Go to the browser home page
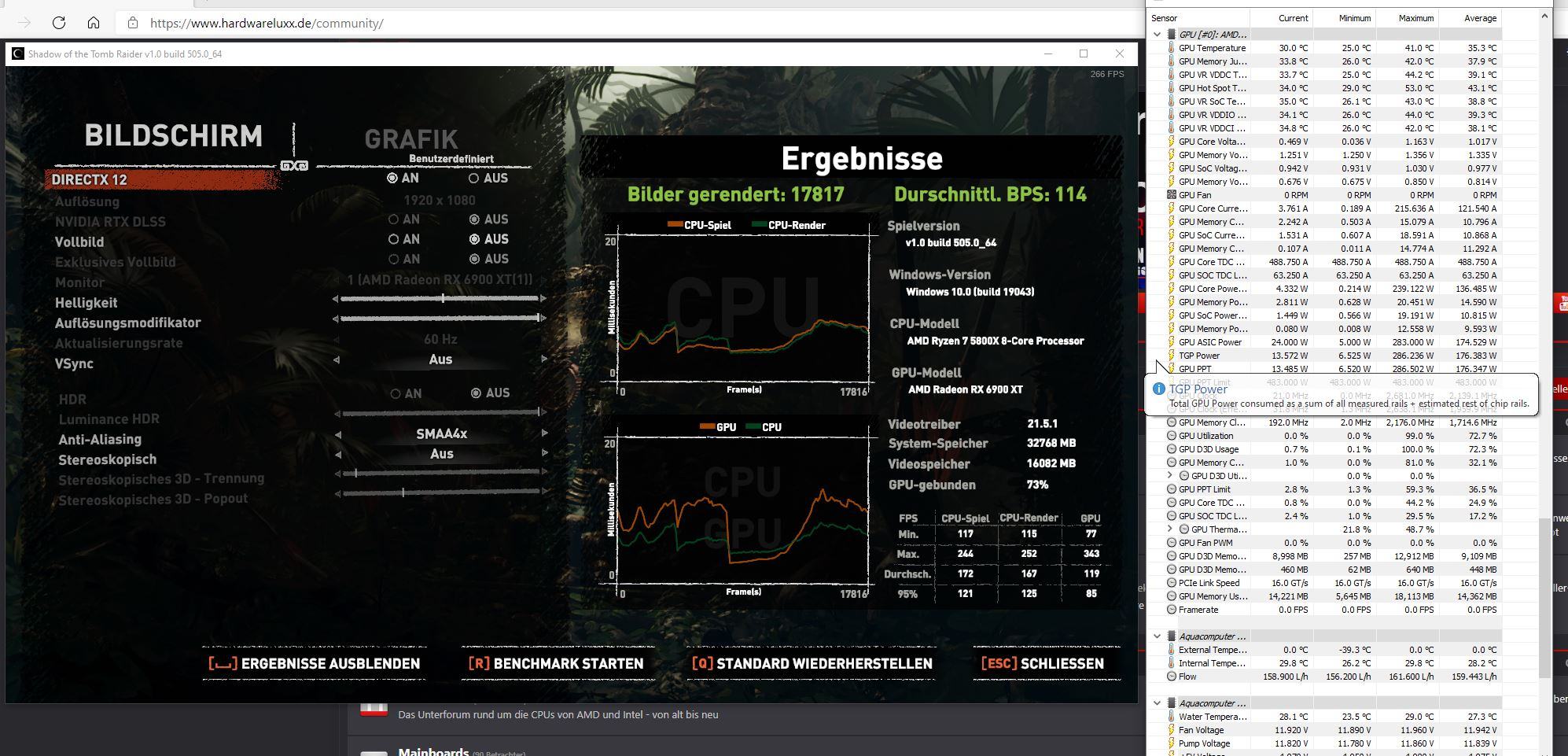Image resolution: width=1568 pixels, height=756 pixels. click(94, 23)
